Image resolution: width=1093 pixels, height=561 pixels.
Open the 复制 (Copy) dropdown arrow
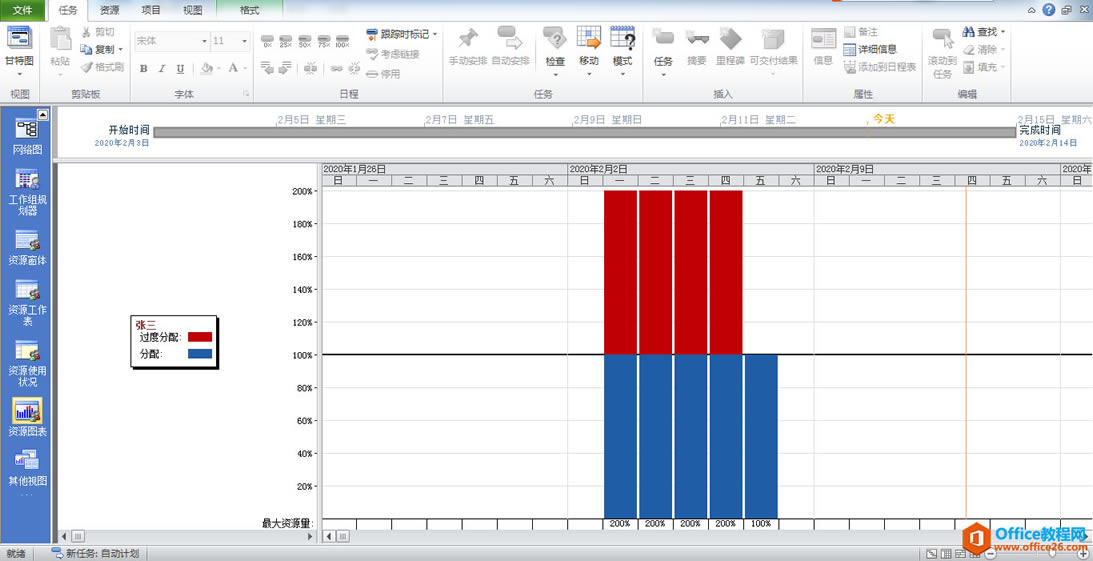click(x=121, y=49)
